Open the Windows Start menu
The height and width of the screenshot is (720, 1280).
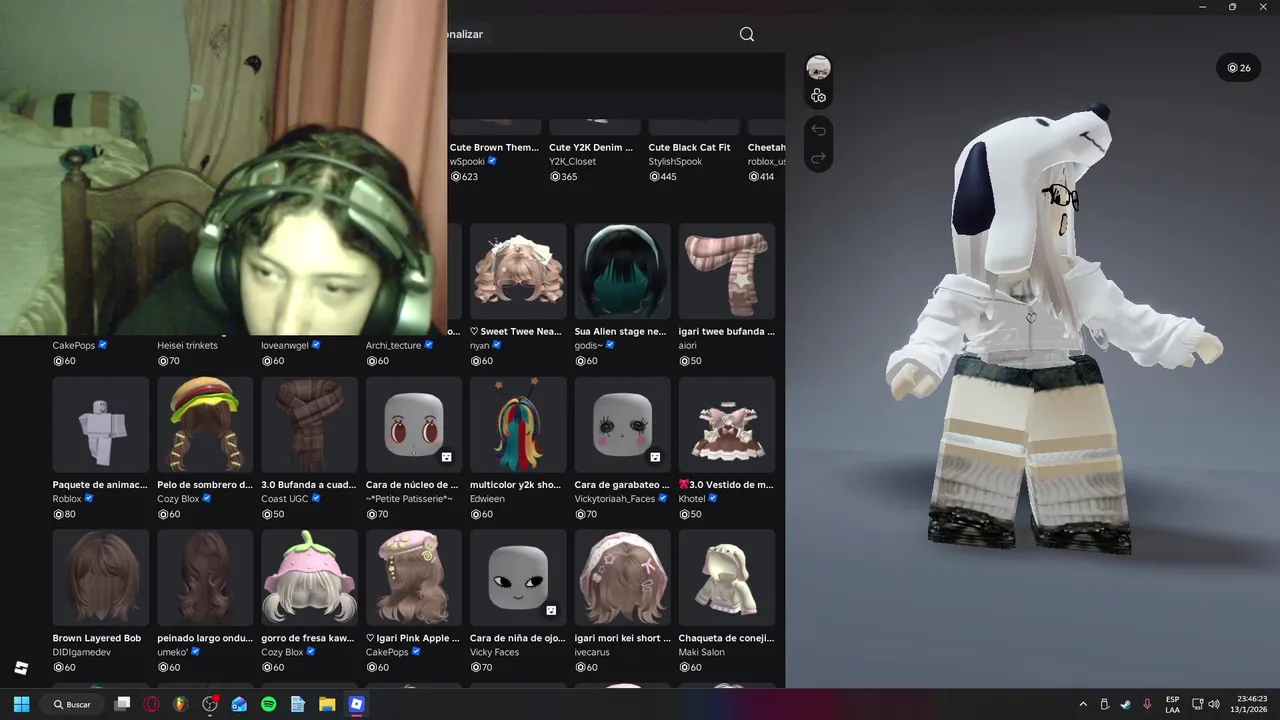point(21,704)
